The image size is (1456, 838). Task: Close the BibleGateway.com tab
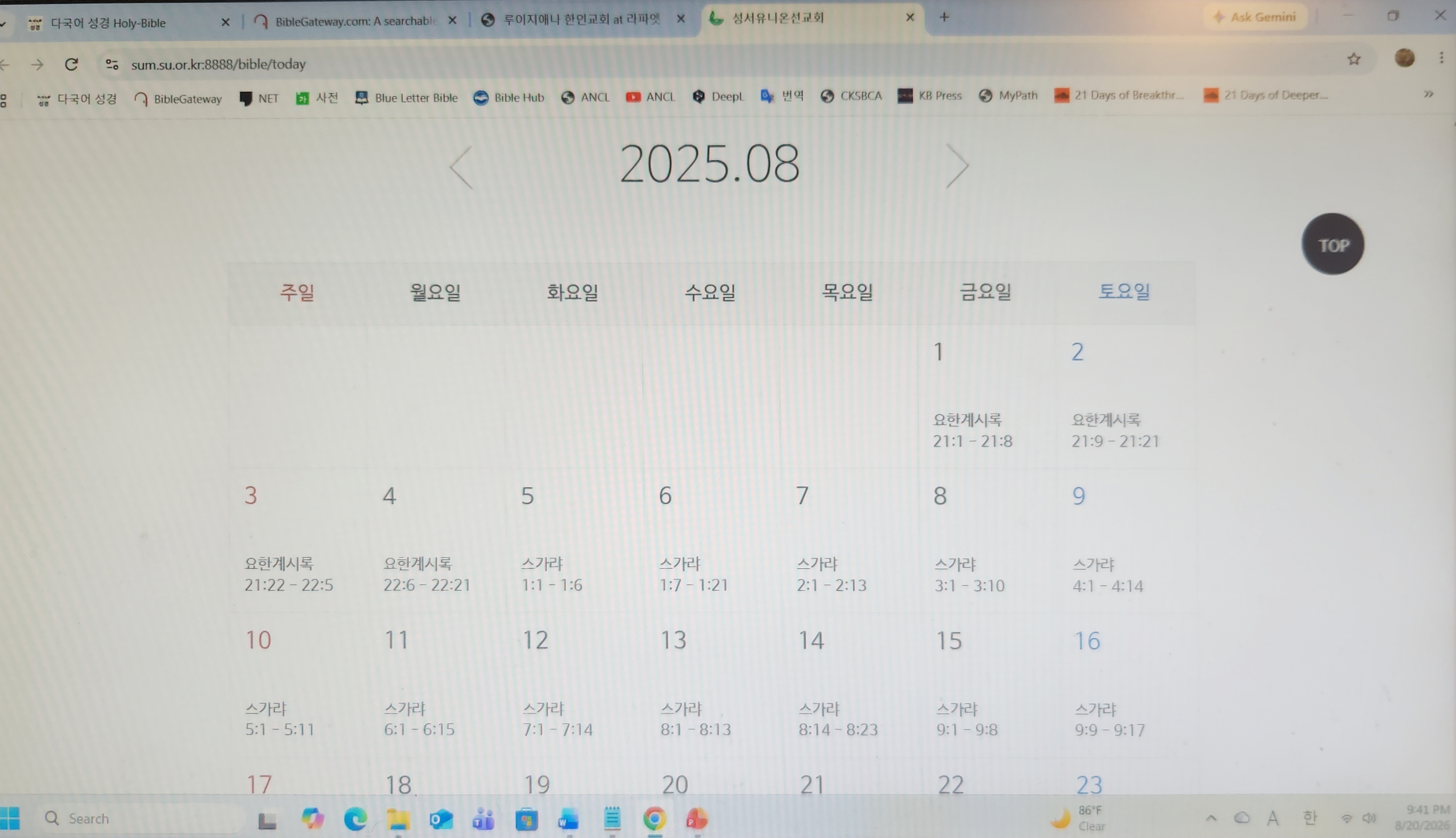point(452,21)
